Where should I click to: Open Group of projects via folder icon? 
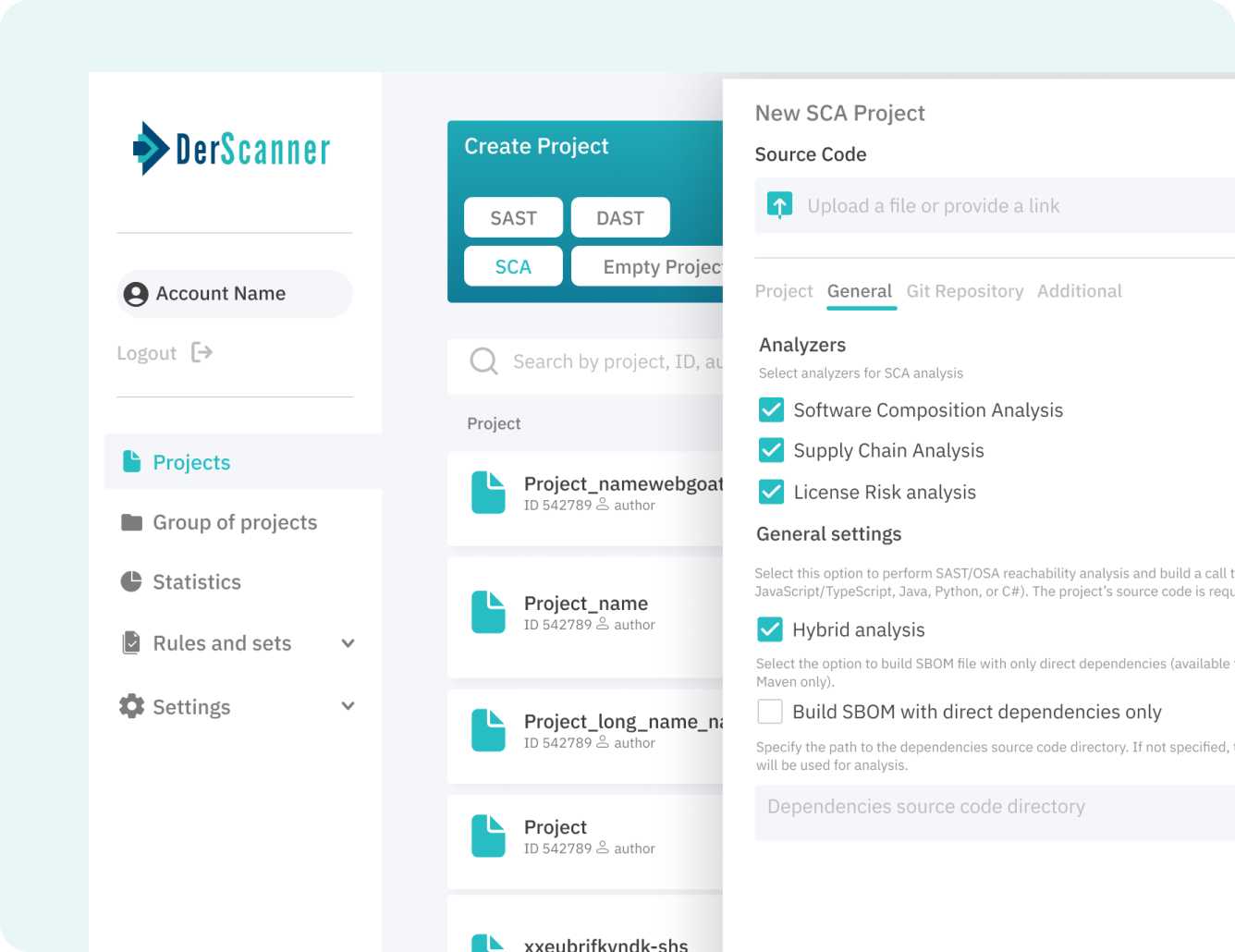(130, 522)
